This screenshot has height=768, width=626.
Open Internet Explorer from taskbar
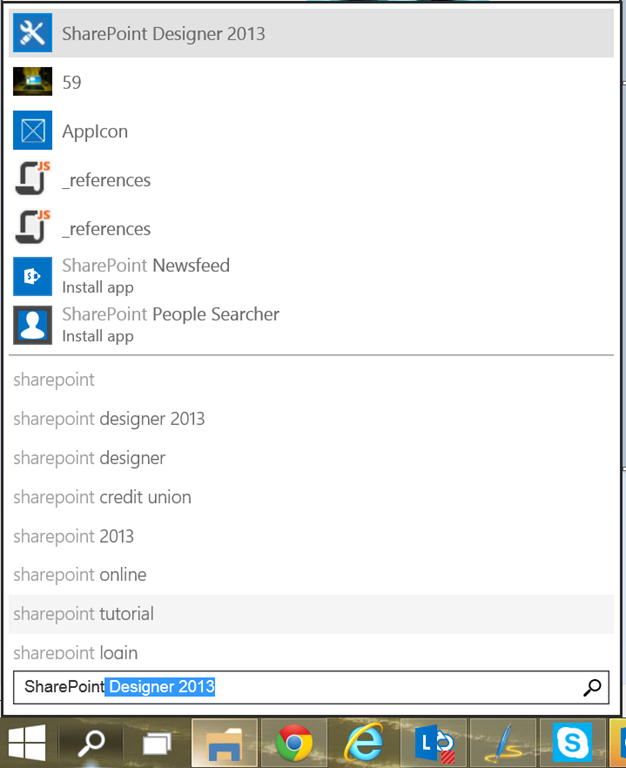[363, 743]
